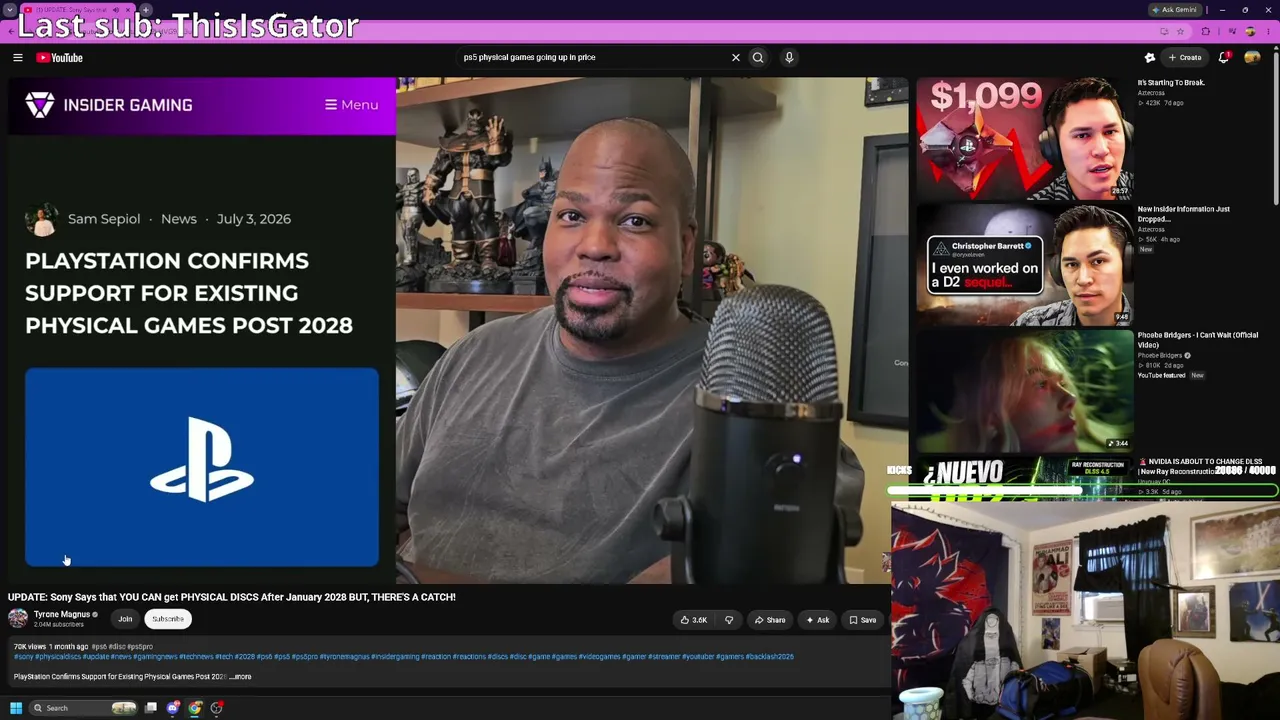Open the Insider Gaming Menu in the video
Screen dimensions: 1280x720
[x=351, y=105]
